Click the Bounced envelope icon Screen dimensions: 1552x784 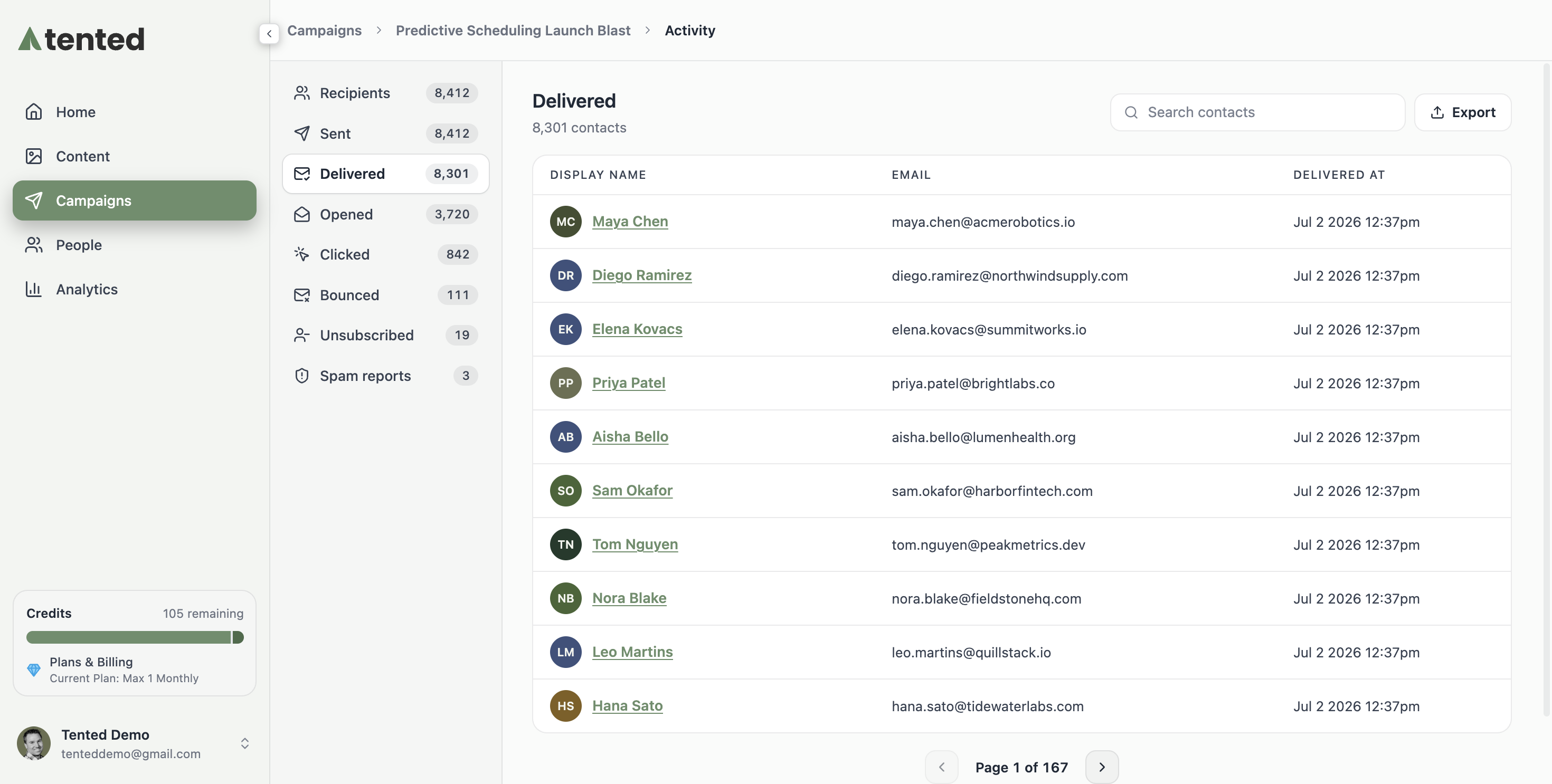pos(302,295)
